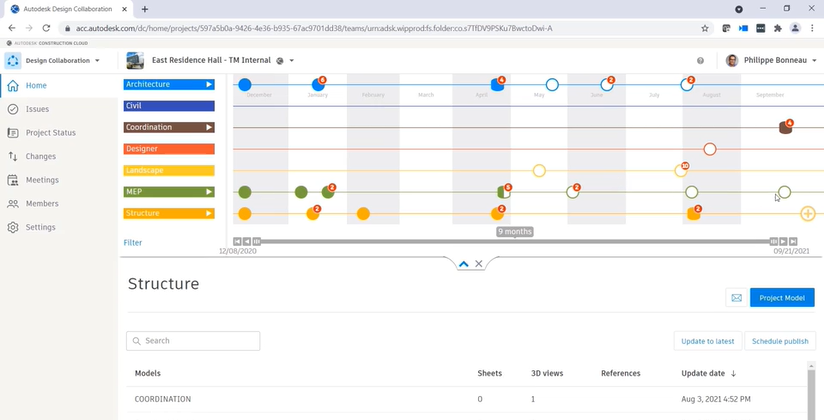Open Philippe Bonneau user menu

tap(770, 61)
